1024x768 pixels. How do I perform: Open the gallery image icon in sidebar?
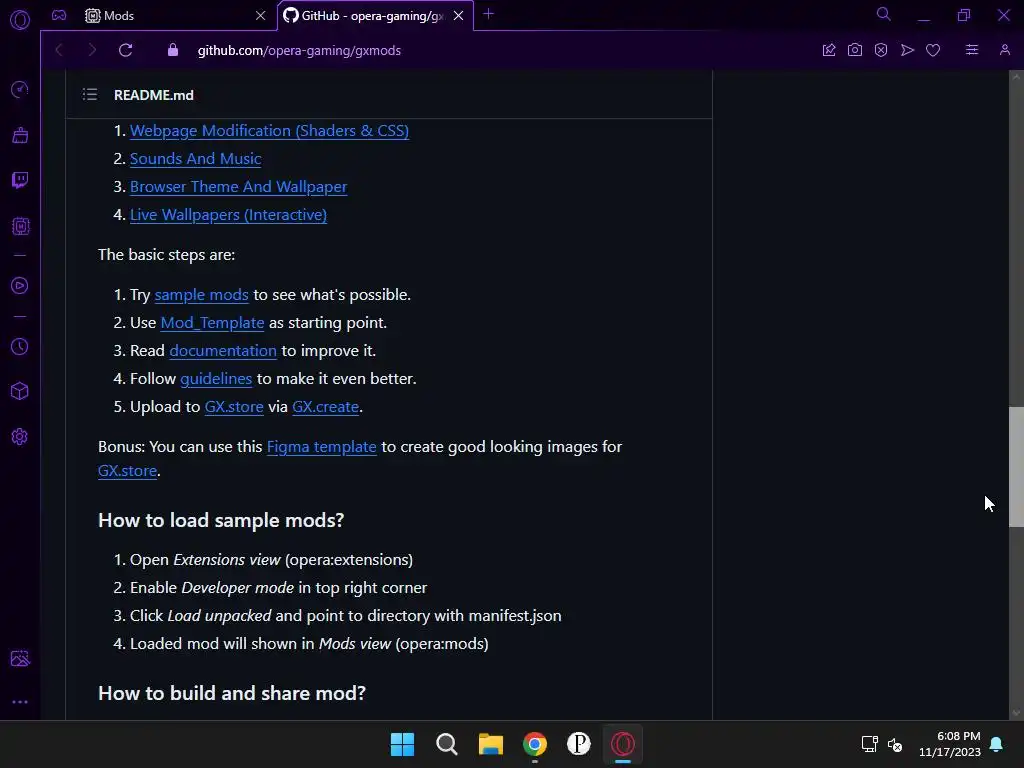(x=20, y=658)
